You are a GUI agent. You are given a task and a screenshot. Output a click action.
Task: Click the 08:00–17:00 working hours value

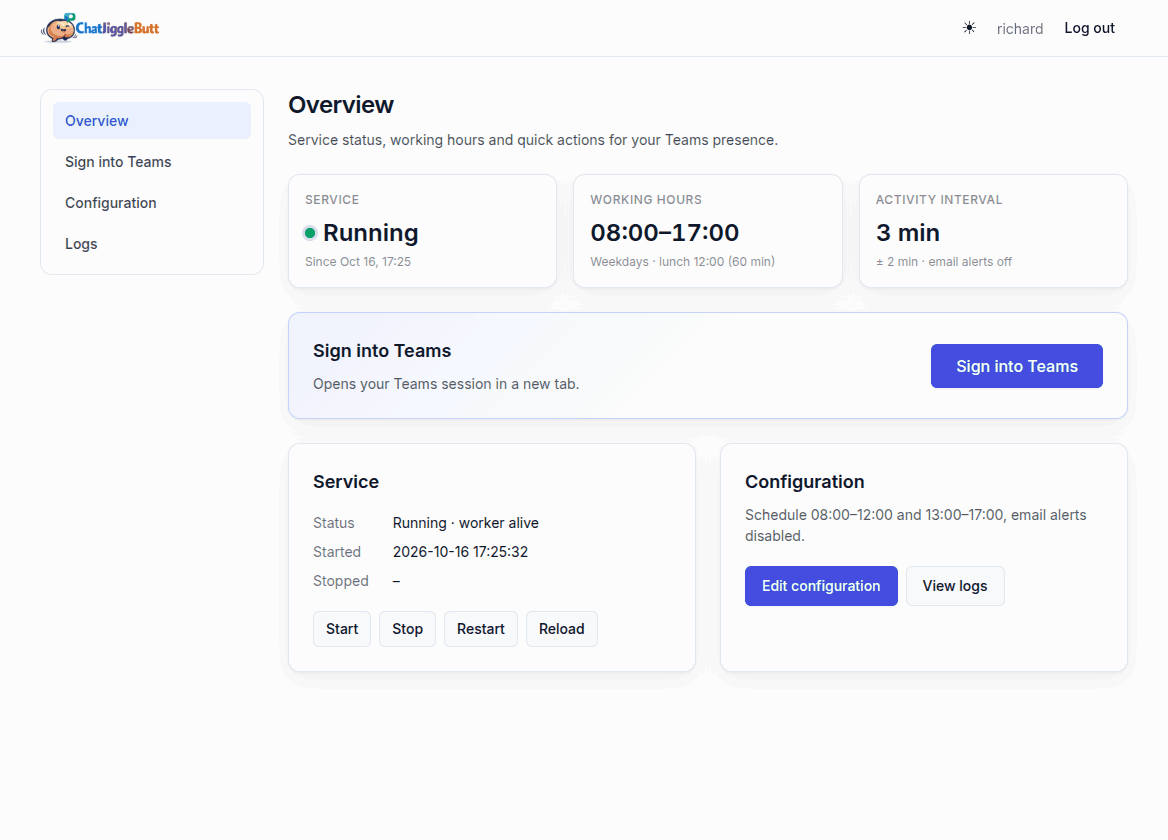click(x=664, y=232)
